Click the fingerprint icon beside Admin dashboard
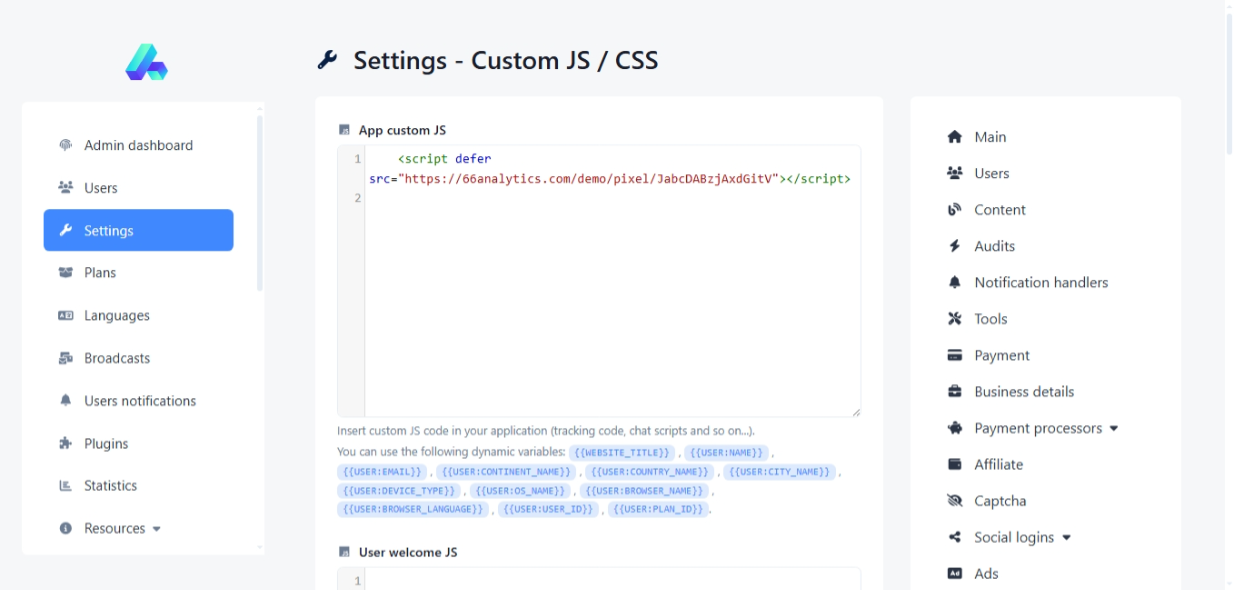1234x590 pixels. coord(66,145)
